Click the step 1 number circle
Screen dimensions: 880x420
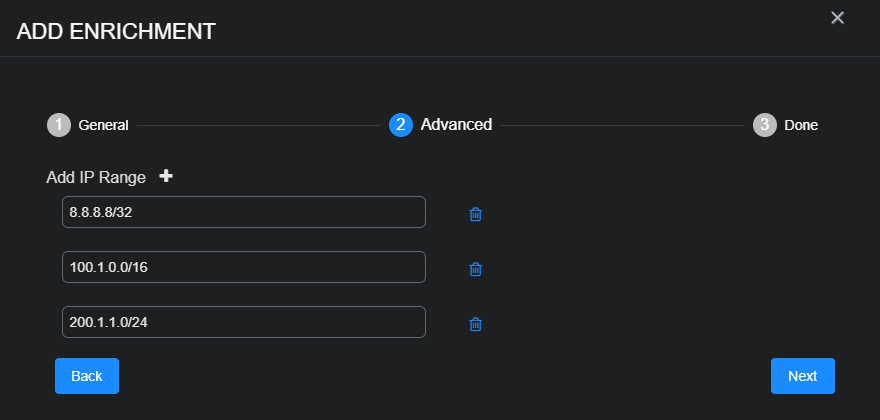pos(59,125)
